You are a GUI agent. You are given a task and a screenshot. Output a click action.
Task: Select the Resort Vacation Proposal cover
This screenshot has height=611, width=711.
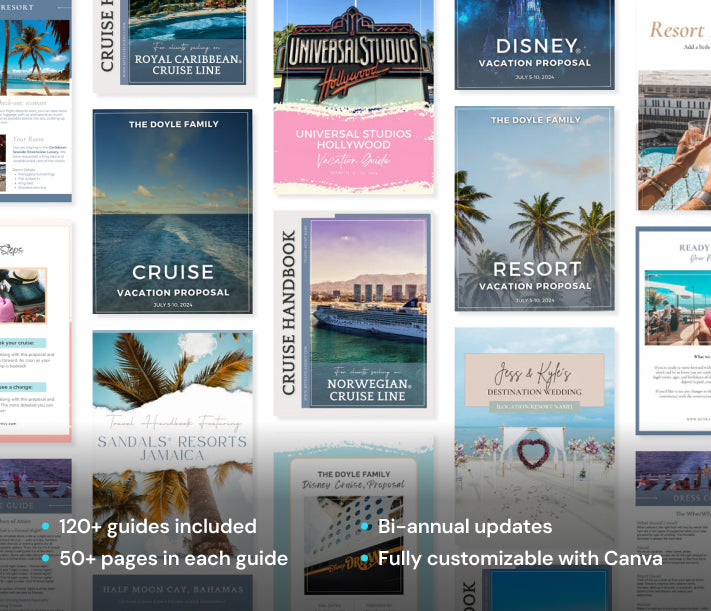[534, 209]
